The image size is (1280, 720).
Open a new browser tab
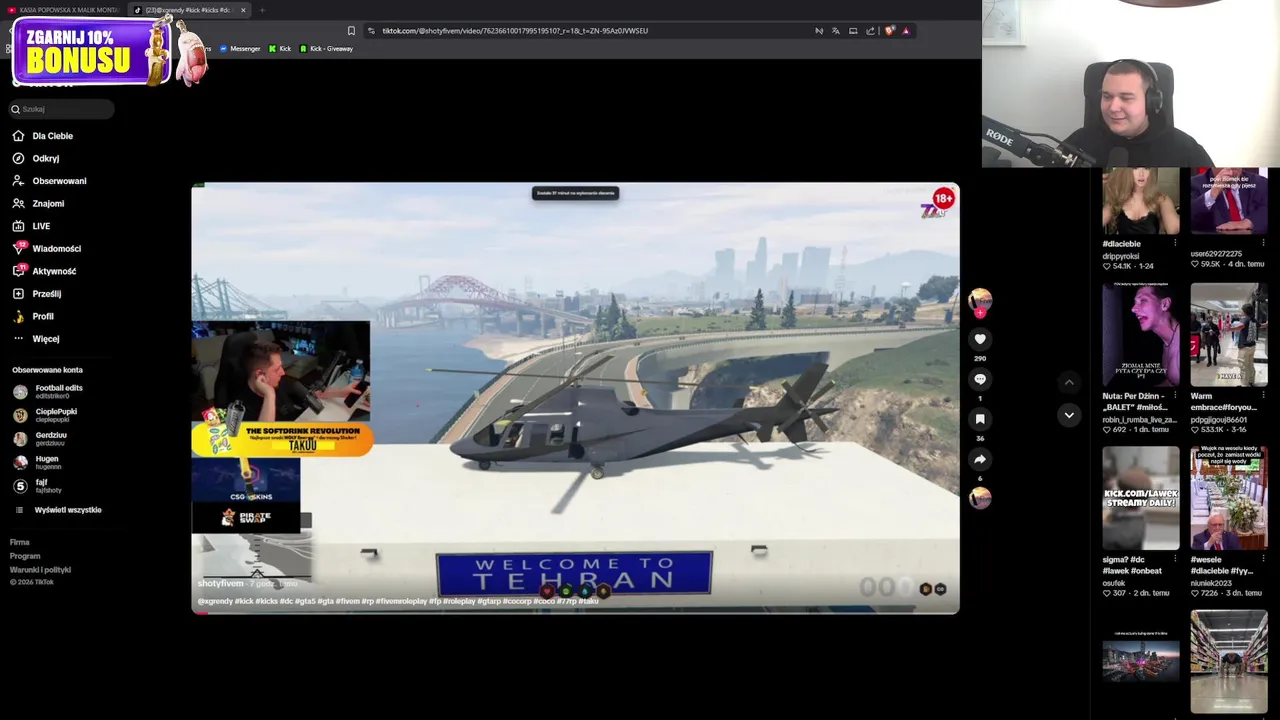[x=262, y=10]
